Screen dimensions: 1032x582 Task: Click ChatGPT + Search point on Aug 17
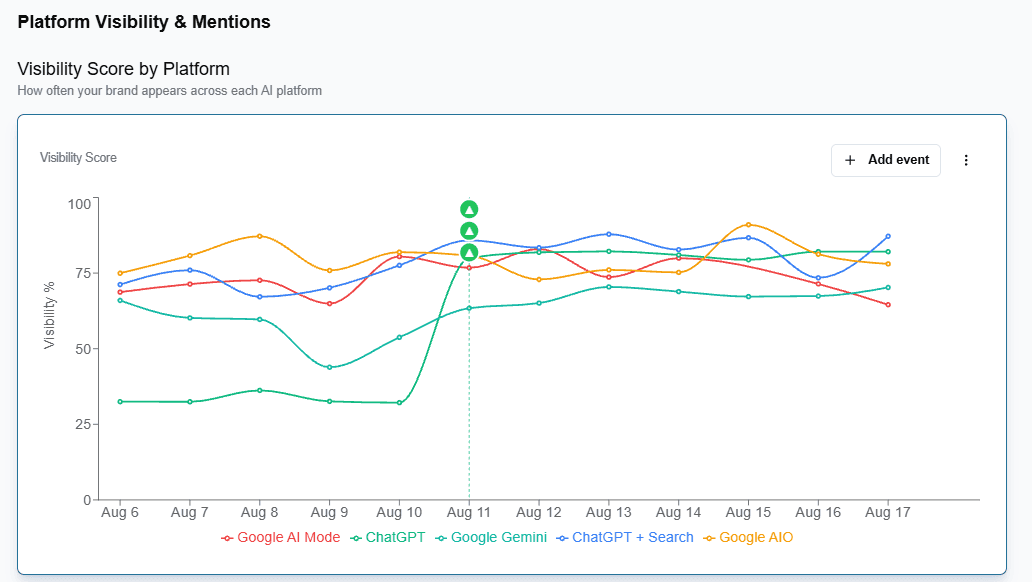coord(888,236)
